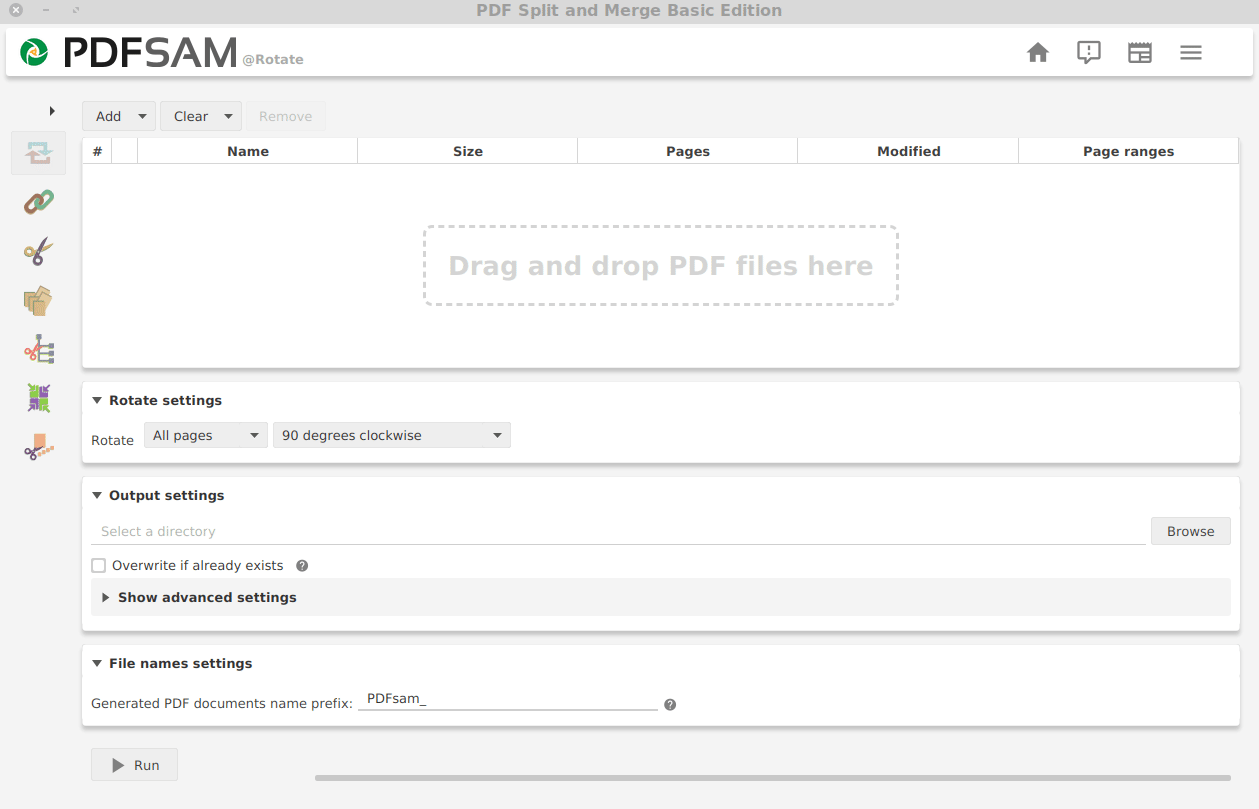The width and height of the screenshot is (1259, 809).
Task: Open the purple-green arrows grid tool
Action: [x=38, y=398]
